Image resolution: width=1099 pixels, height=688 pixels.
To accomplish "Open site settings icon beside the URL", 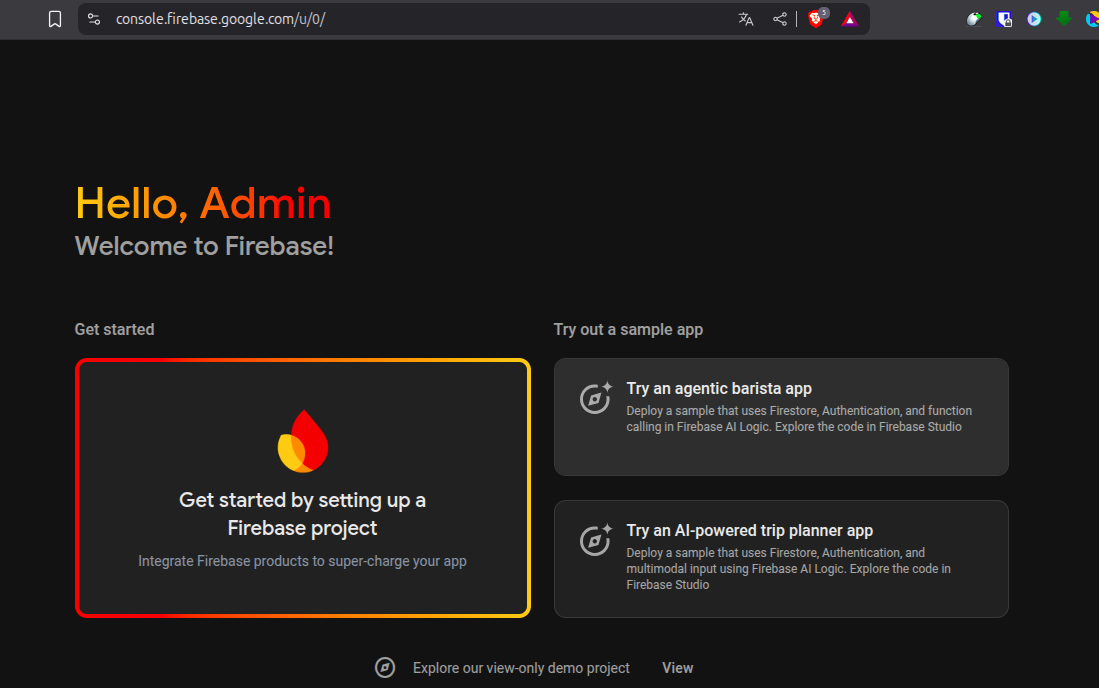I will pyautogui.click(x=94, y=19).
